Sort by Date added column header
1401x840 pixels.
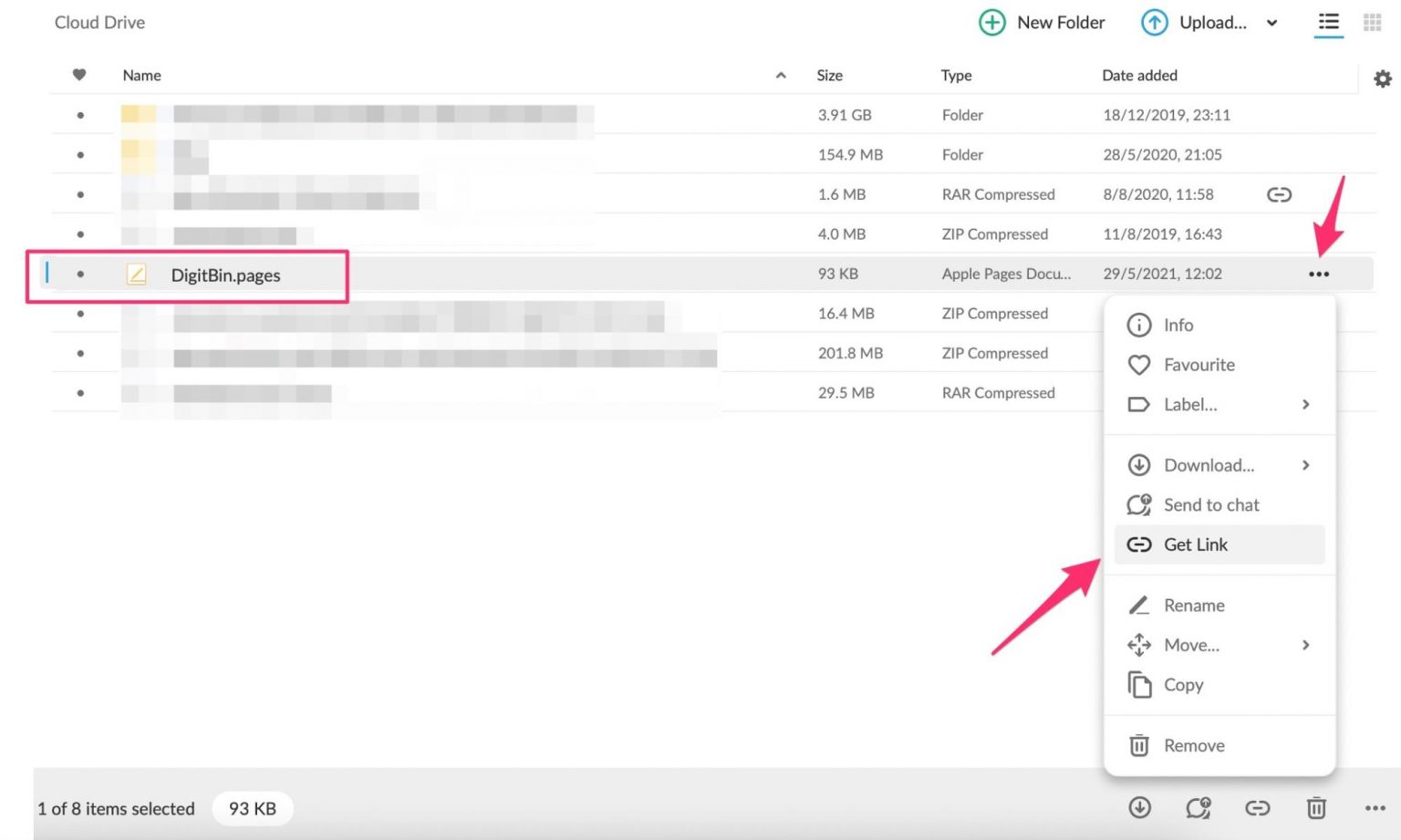(1139, 76)
